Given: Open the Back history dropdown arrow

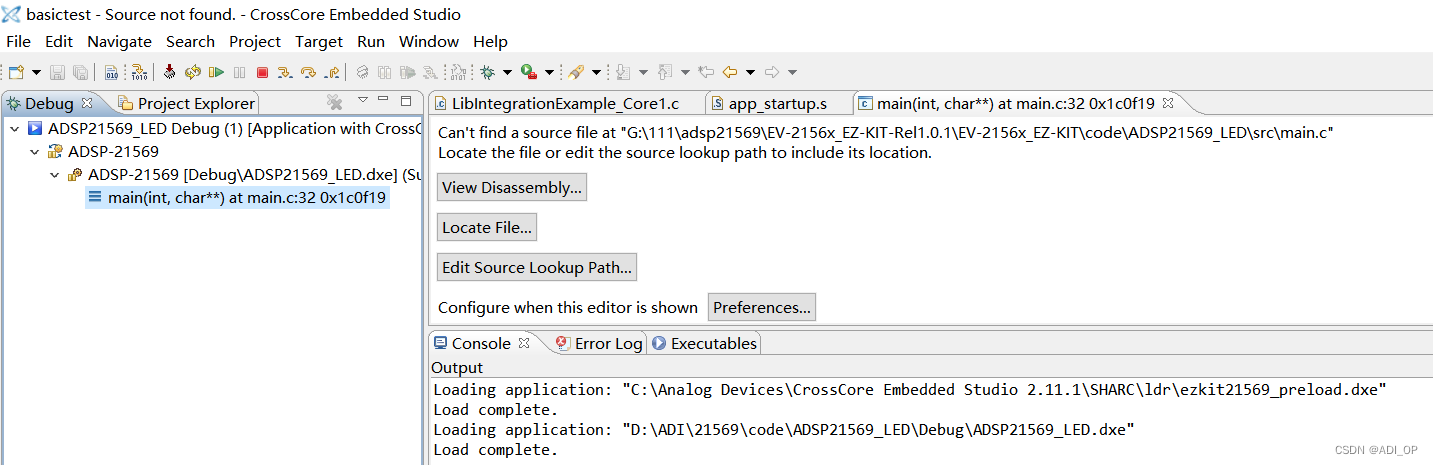Looking at the screenshot, I should coord(750,72).
